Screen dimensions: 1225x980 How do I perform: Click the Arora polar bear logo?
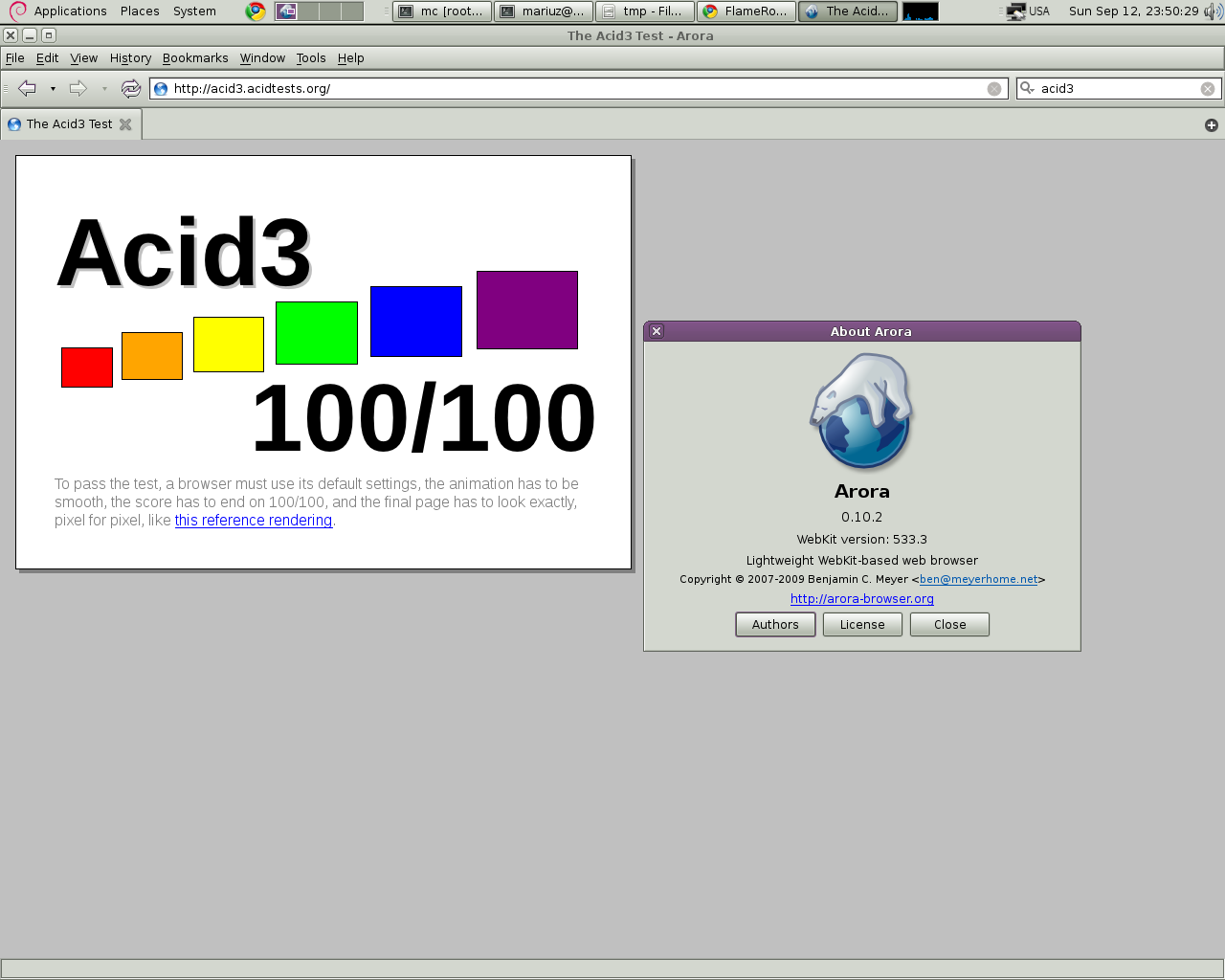pyautogui.click(x=862, y=412)
